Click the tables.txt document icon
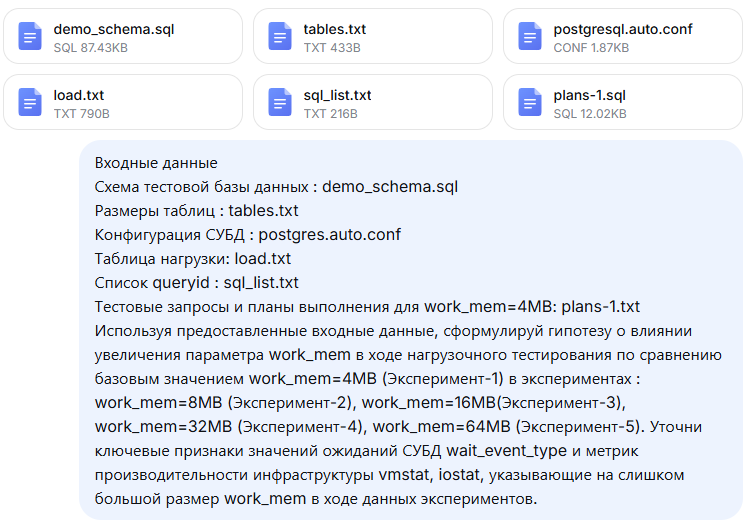 pyautogui.click(x=280, y=36)
